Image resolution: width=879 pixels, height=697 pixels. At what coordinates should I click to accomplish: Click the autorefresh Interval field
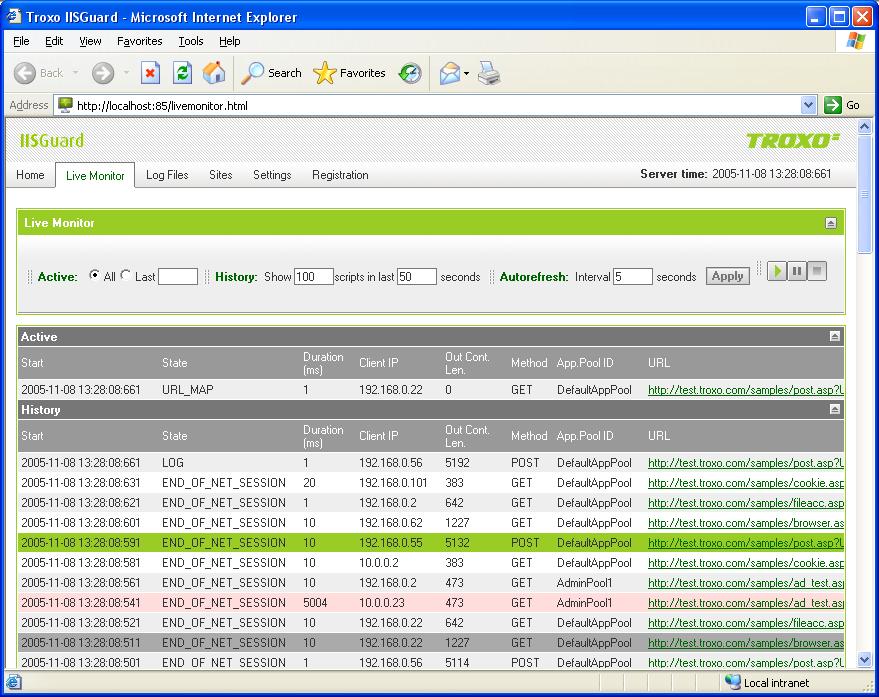[632, 276]
